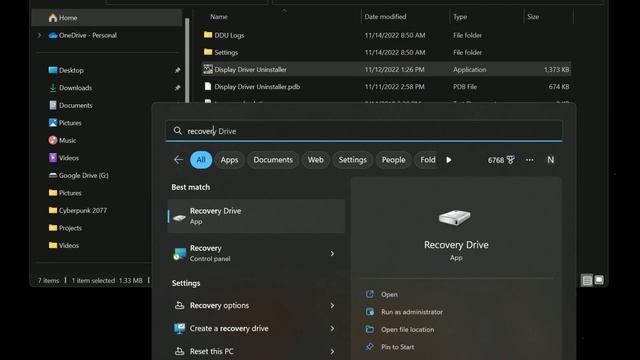Click the Music icon in sidebar
The width and height of the screenshot is (640, 360).
click(x=53, y=140)
